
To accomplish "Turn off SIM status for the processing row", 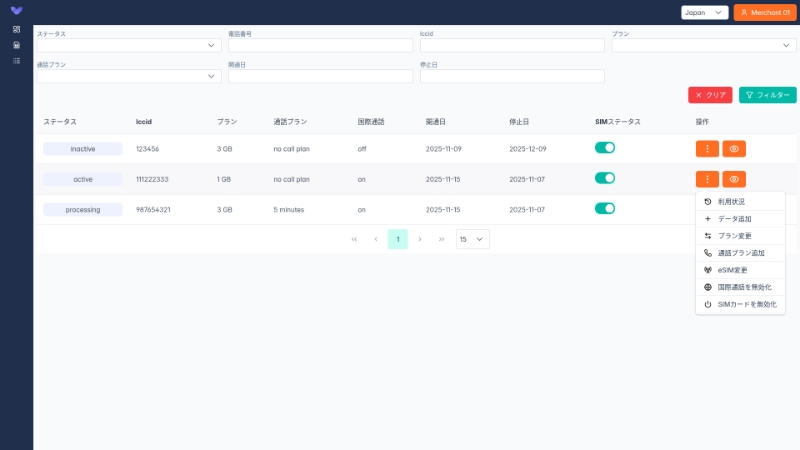I will tap(604, 209).
